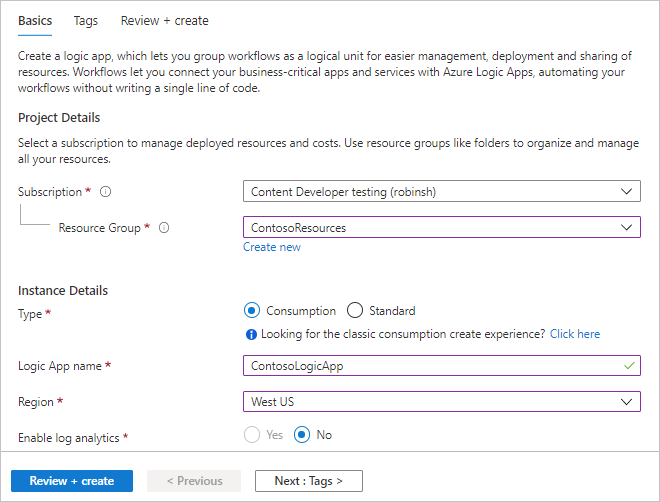The width and height of the screenshot is (660, 502).
Task: Click the Subscription info icon
Action: pos(105,192)
